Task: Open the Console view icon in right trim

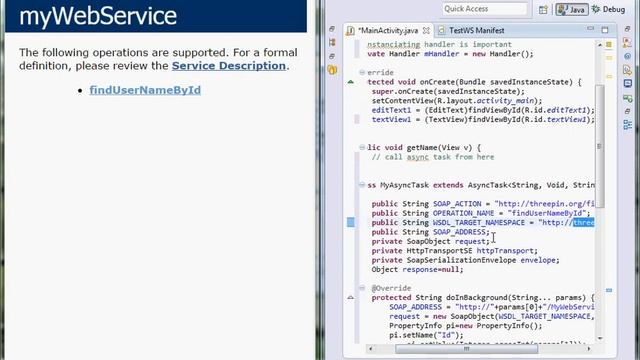Action: 627,84
